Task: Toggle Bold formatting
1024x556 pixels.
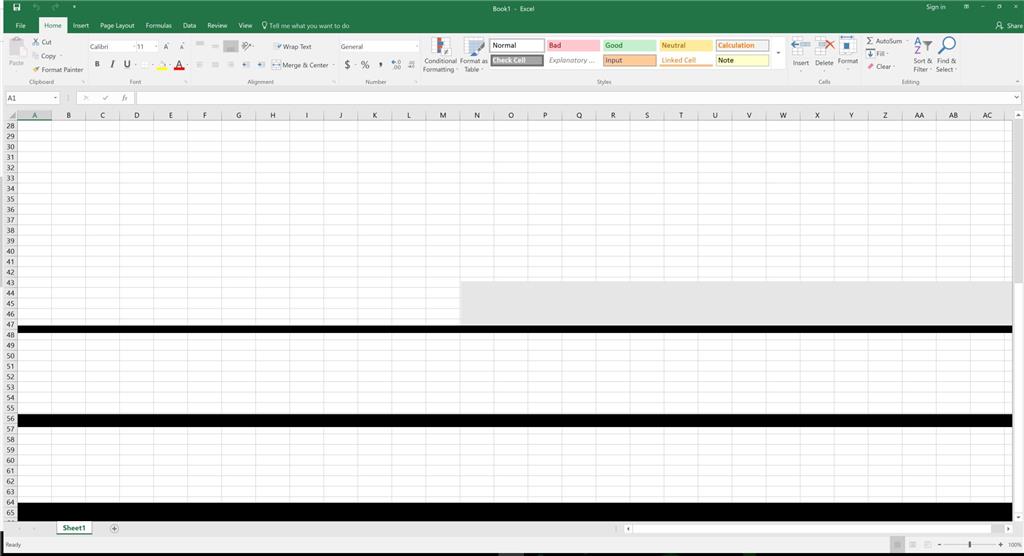Action: (97, 64)
